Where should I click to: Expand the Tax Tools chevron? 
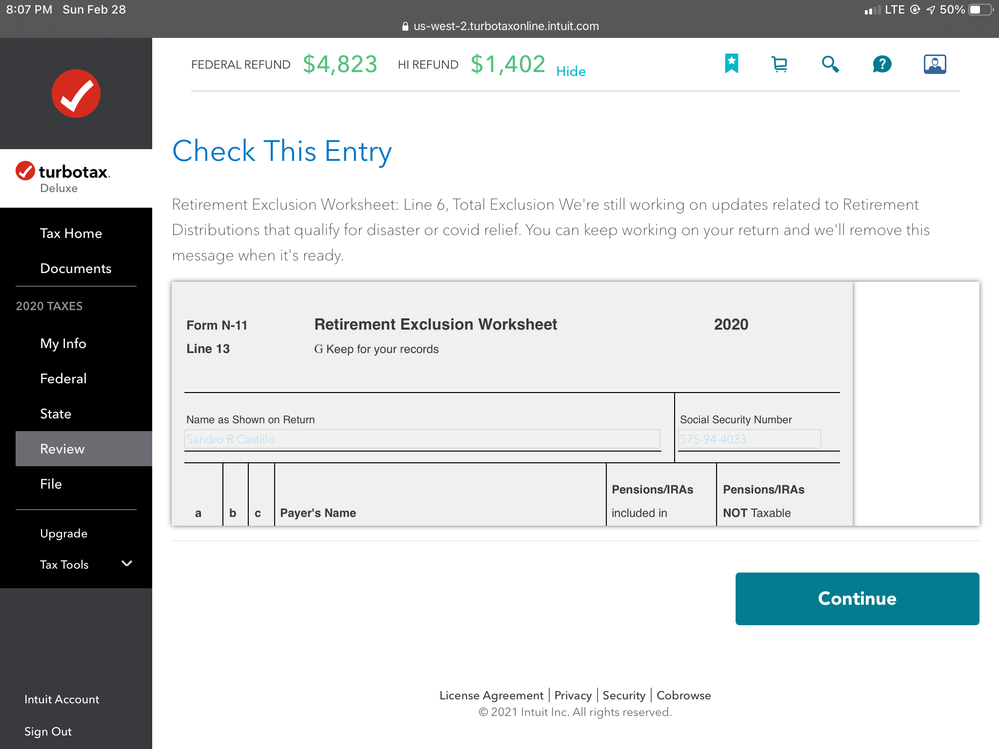[127, 564]
